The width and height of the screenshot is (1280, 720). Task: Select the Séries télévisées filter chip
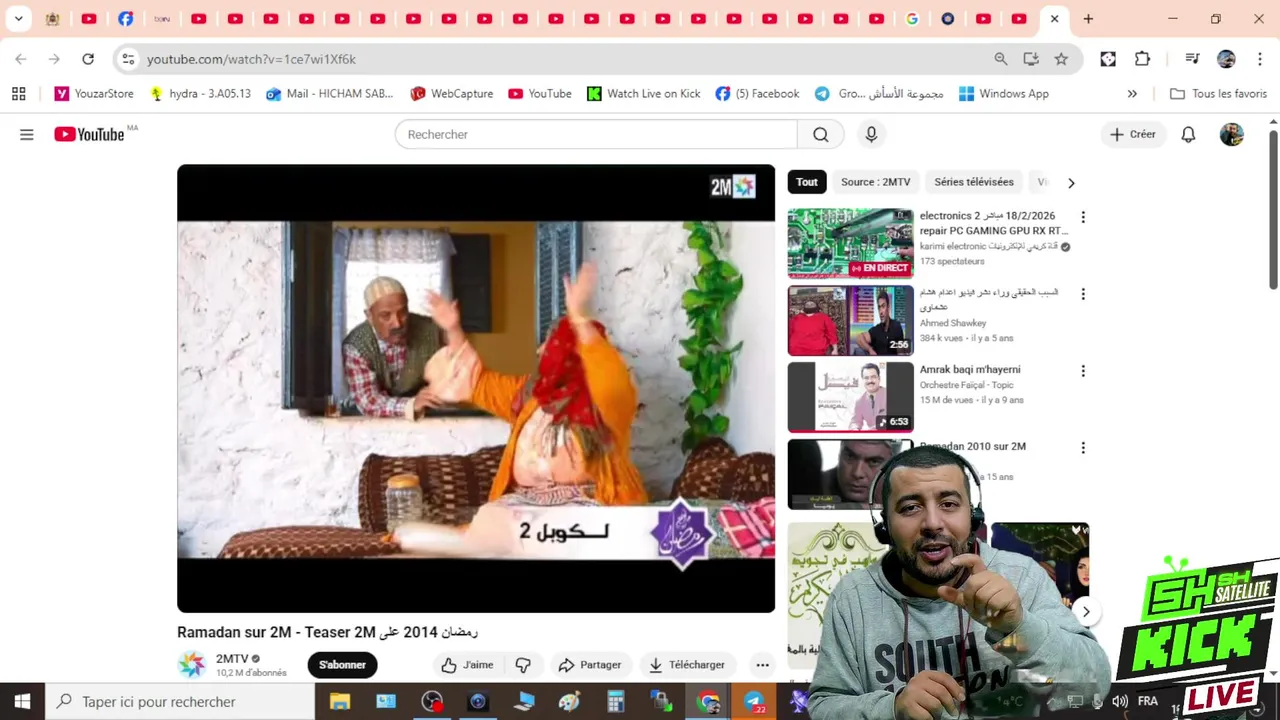[974, 182]
